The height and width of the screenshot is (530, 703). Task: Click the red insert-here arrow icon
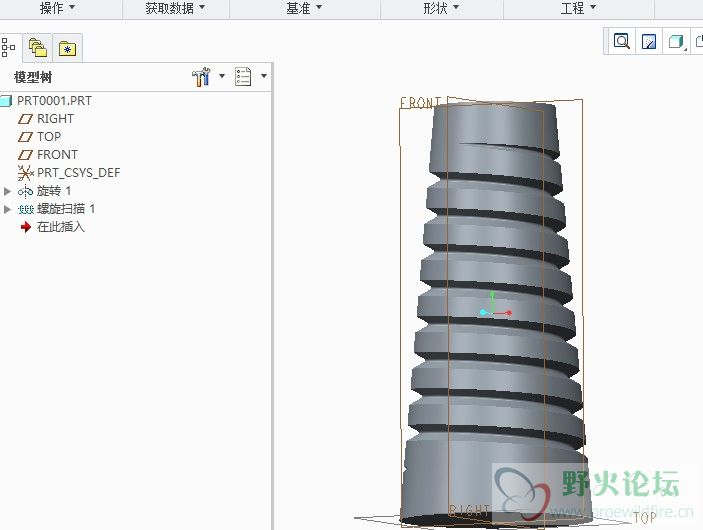pyautogui.click(x=26, y=227)
